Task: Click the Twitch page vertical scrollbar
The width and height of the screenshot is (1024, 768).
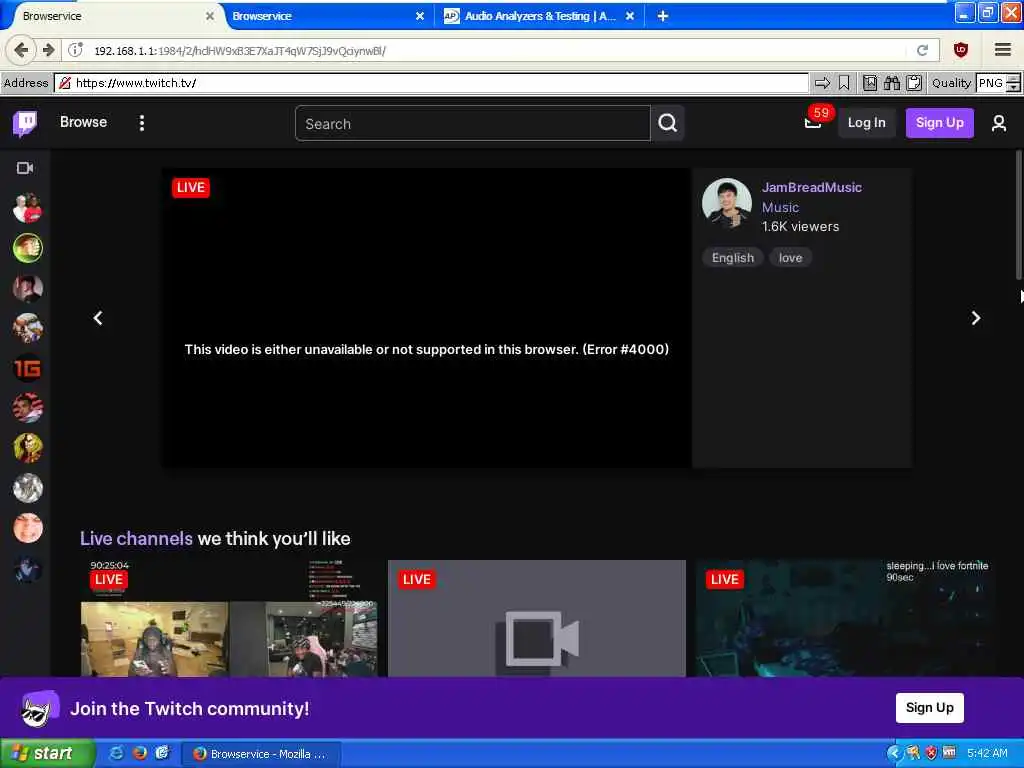Action: click(x=1018, y=216)
